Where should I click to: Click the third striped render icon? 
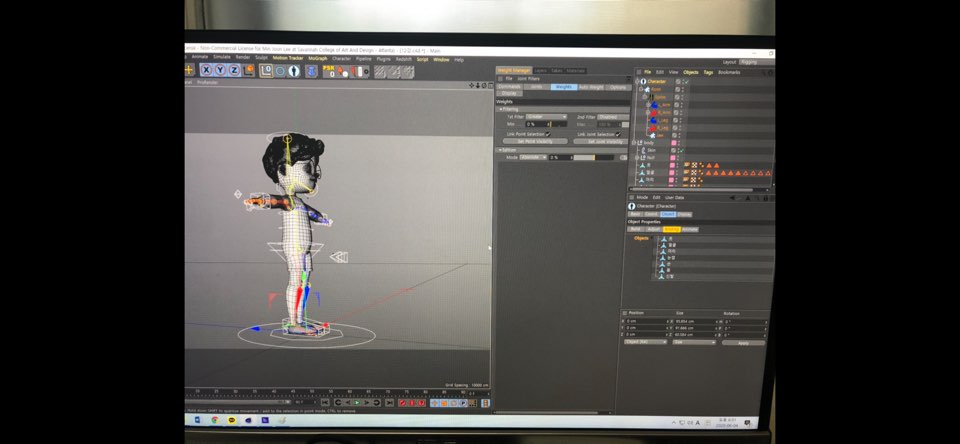408,72
